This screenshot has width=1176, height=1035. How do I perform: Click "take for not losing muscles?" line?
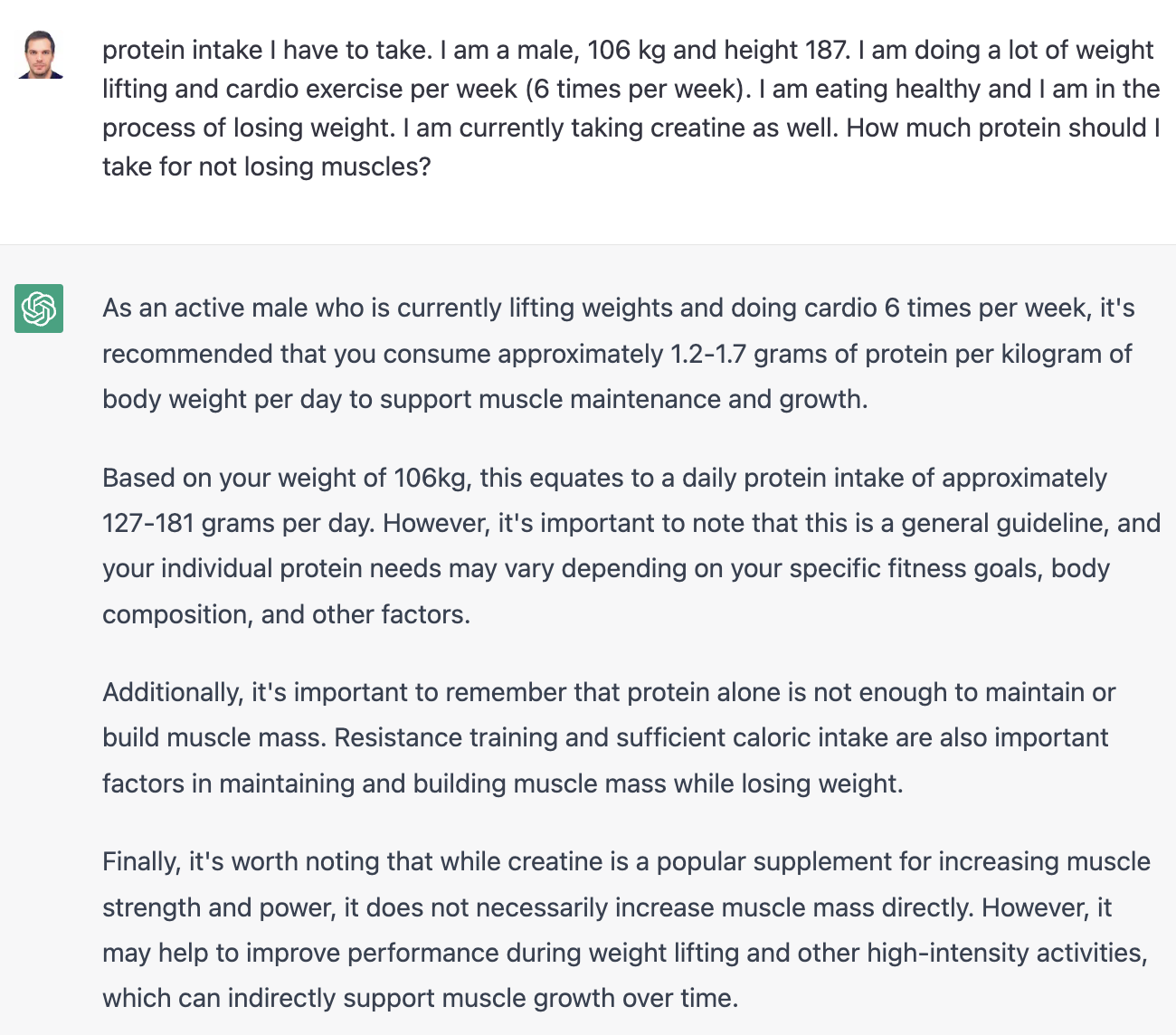(266, 167)
